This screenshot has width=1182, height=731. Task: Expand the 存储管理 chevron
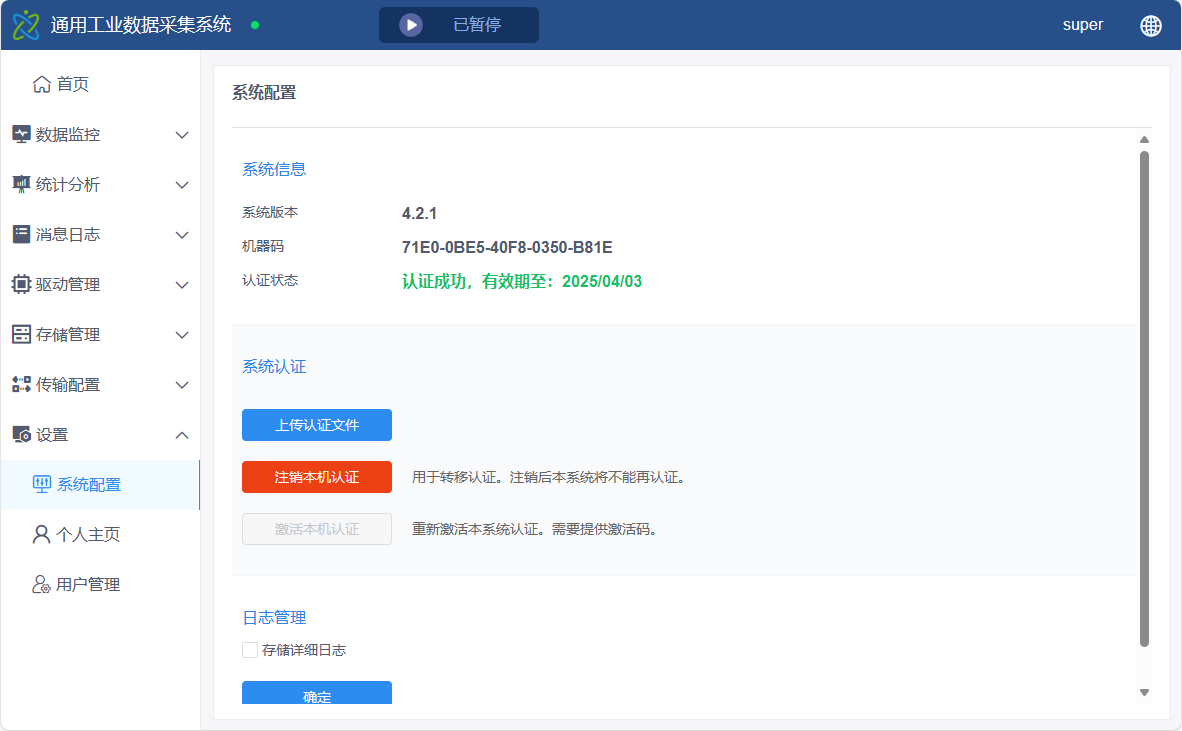(x=182, y=335)
